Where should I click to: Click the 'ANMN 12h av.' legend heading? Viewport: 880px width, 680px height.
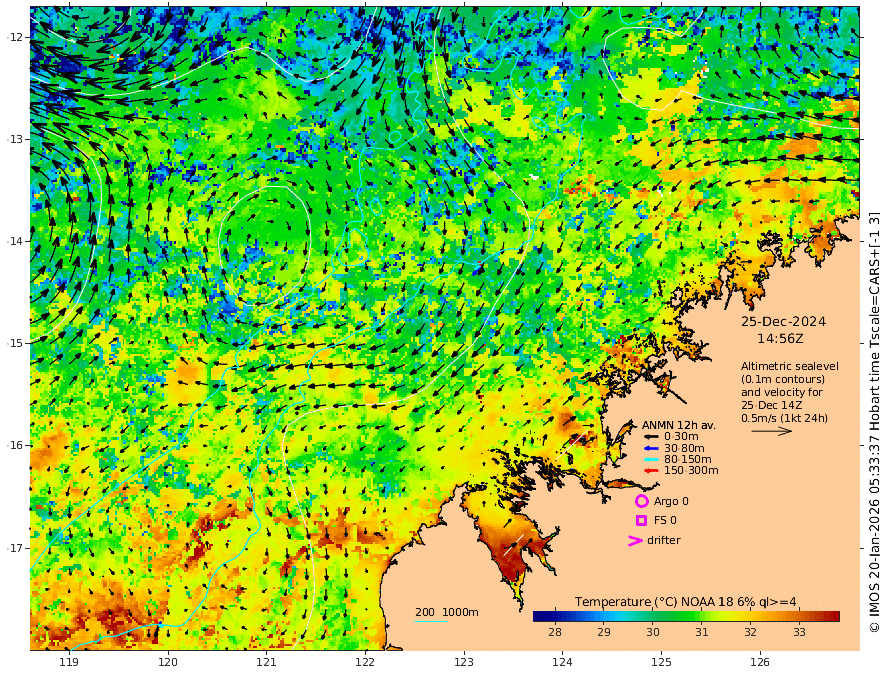pos(679,425)
